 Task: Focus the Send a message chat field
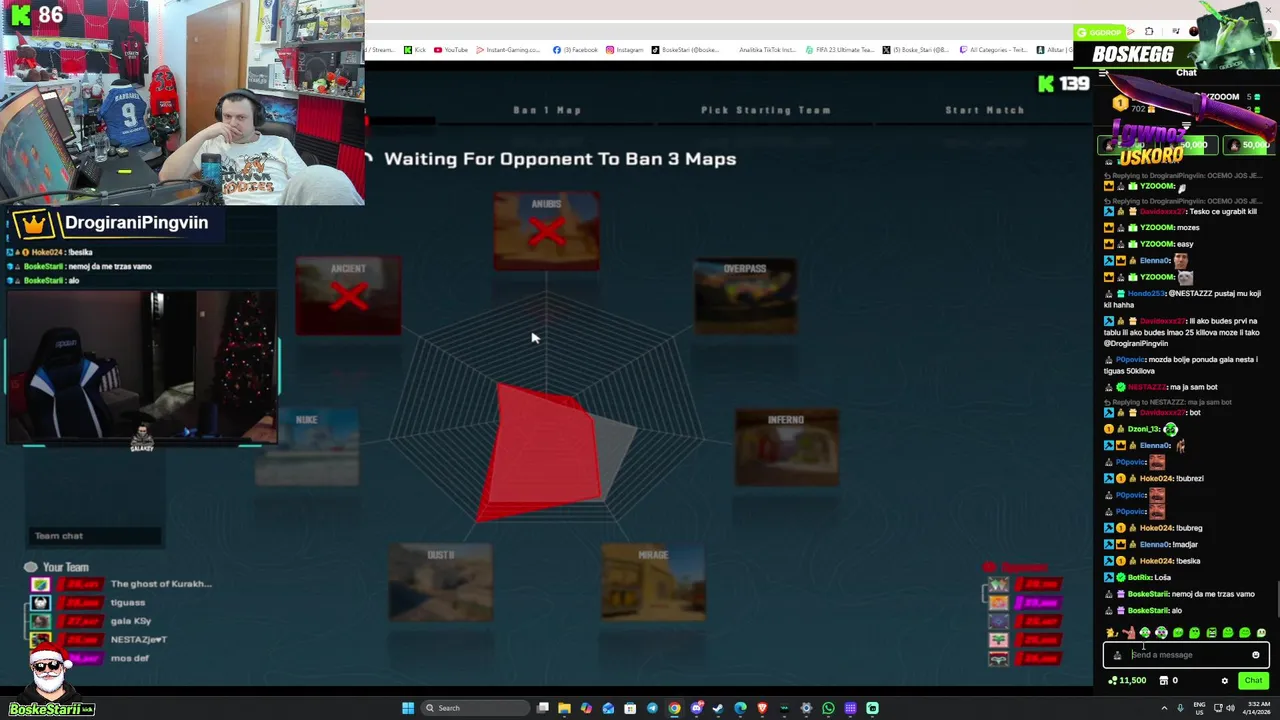click(x=1186, y=655)
